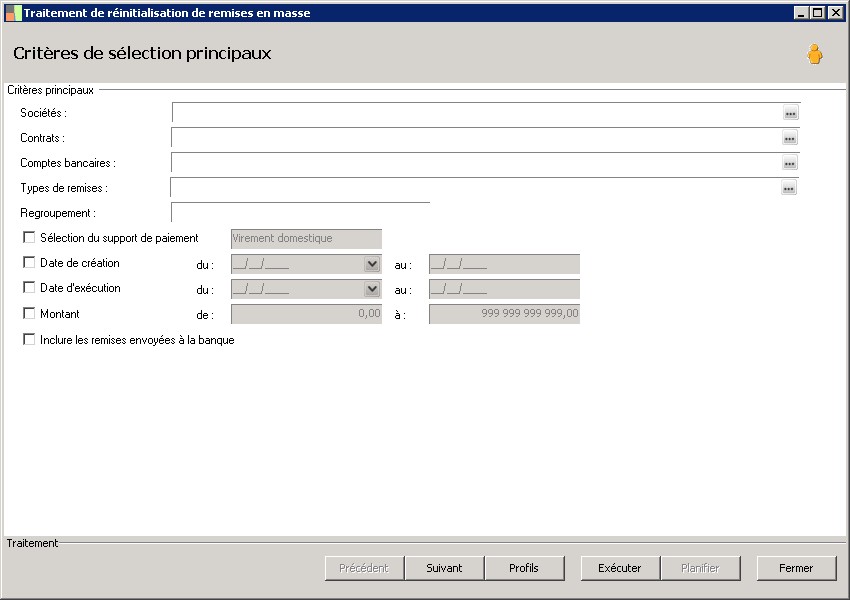Maximize the window from title bar
The image size is (850, 600).
click(x=817, y=13)
